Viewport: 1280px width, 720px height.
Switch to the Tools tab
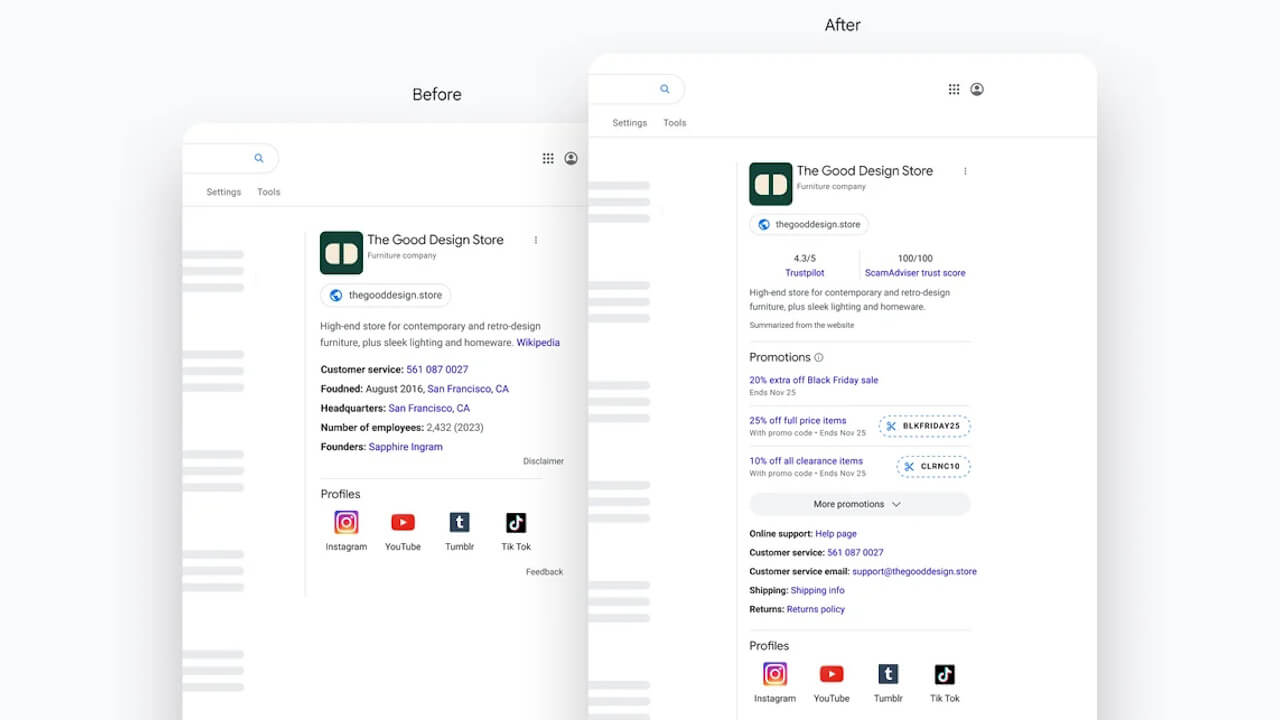pyautogui.click(x=675, y=122)
